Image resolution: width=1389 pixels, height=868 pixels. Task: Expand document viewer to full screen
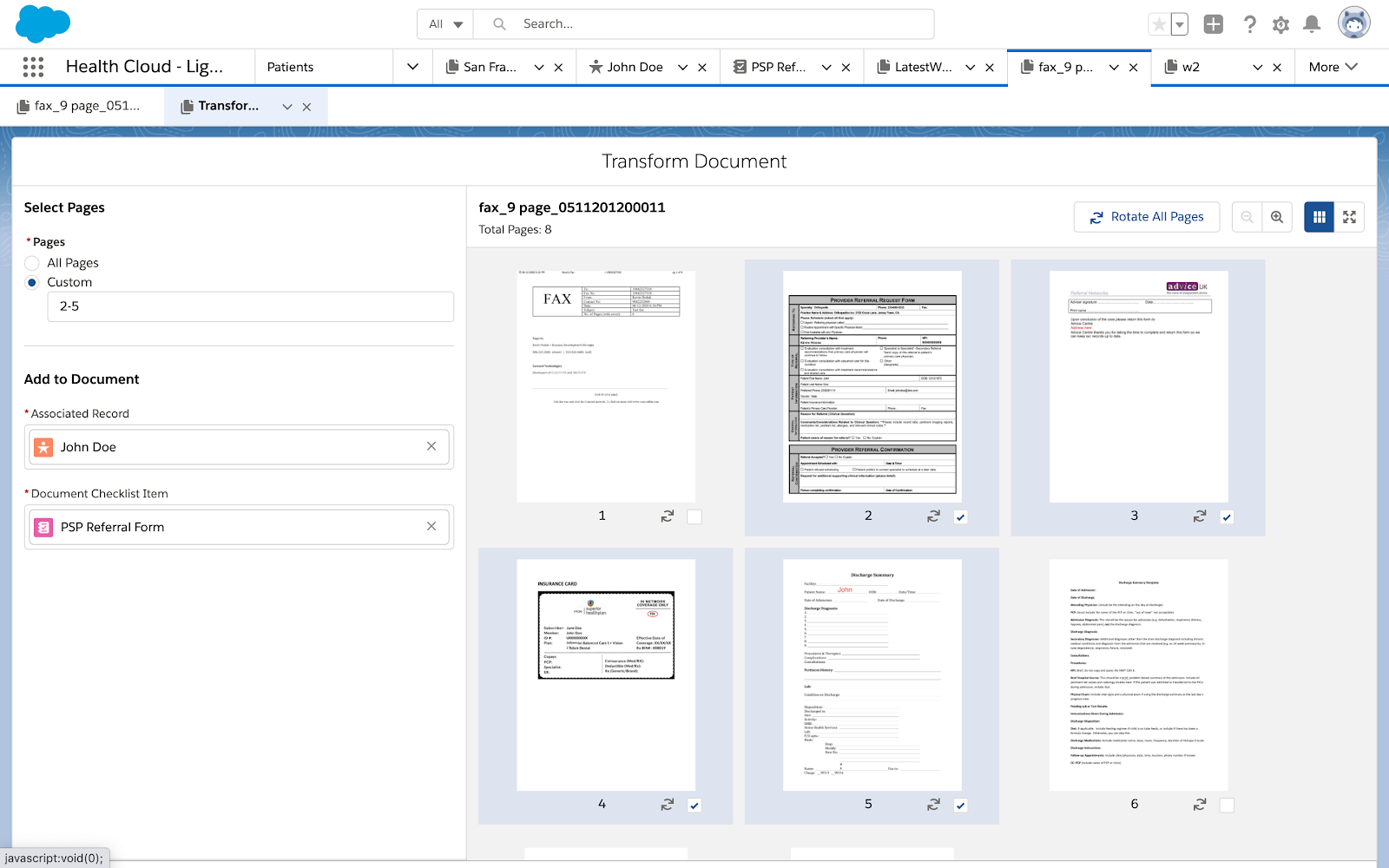1349,217
